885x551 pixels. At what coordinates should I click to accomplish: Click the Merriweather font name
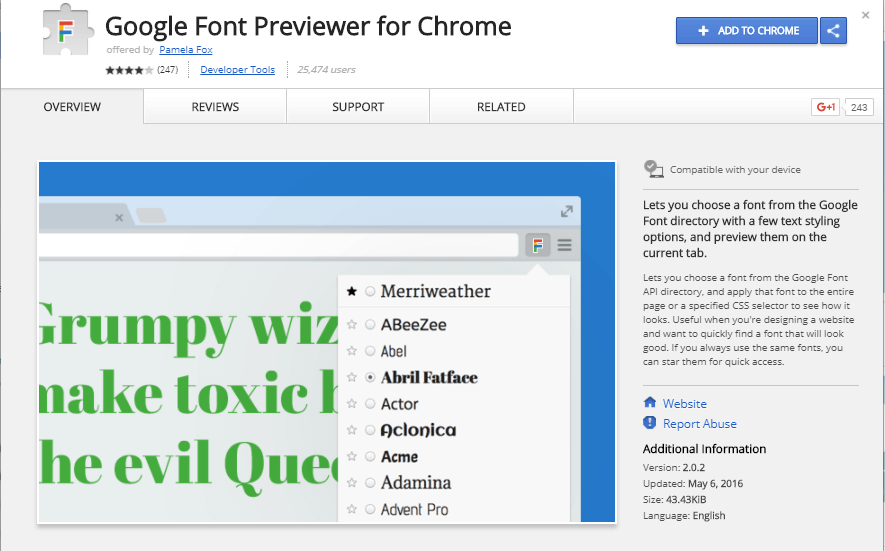point(436,291)
